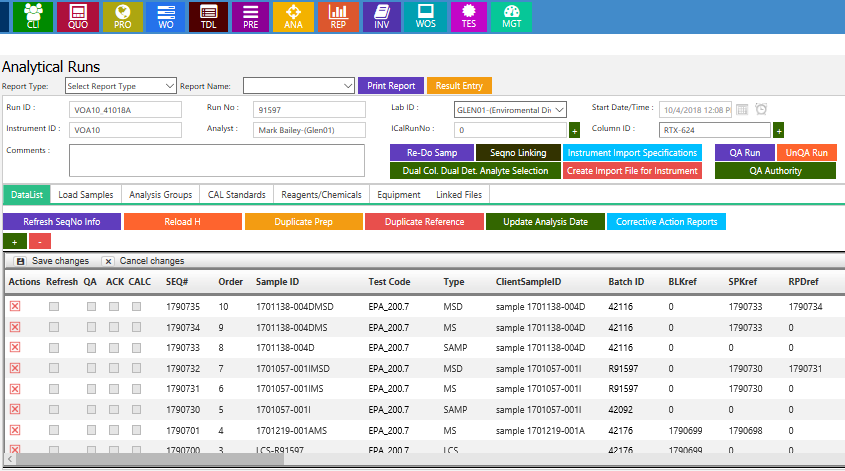Click the QA Authority button
Image resolution: width=845 pixels, height=471 pixels.
[775, 171]
